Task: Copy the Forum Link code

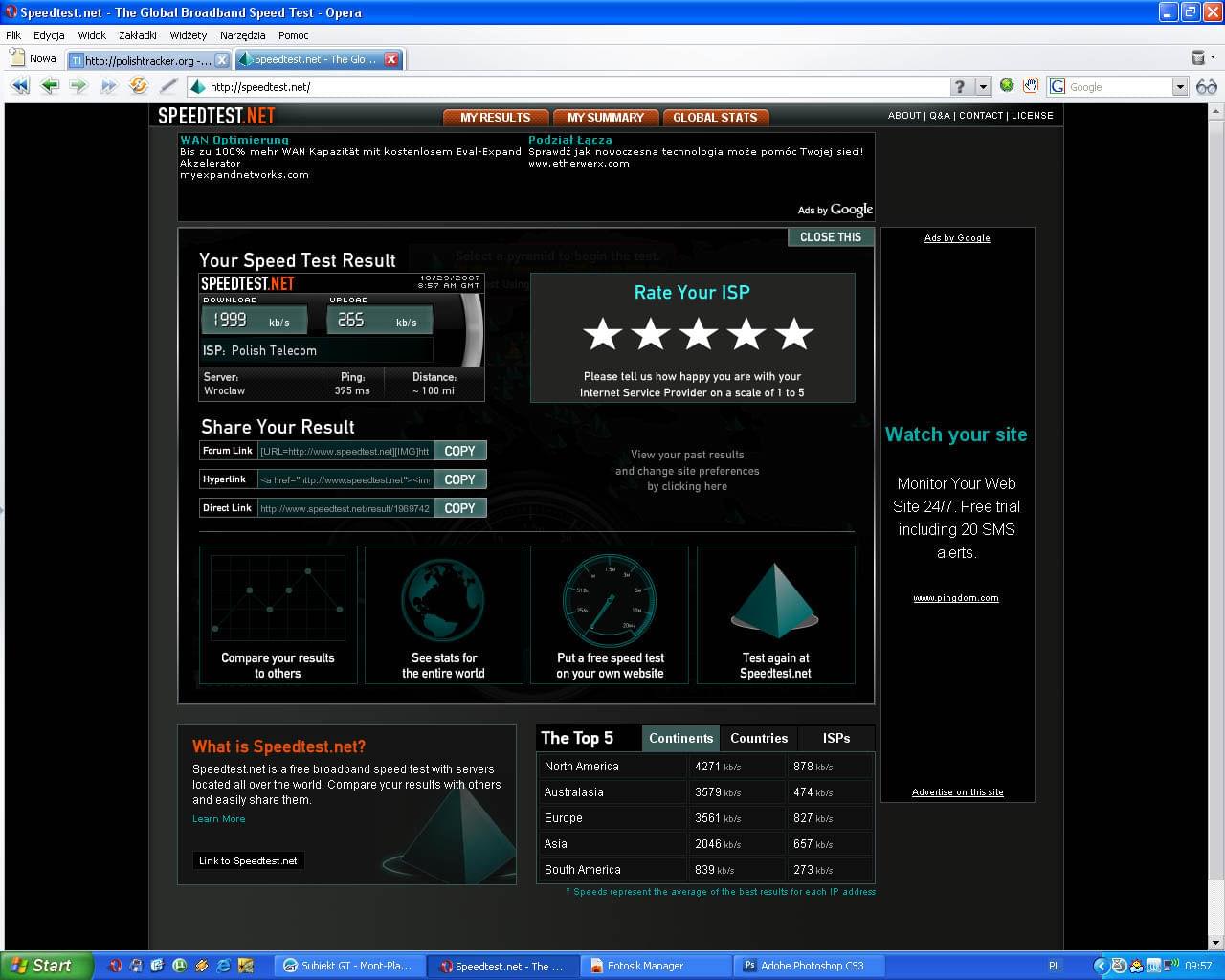Action: 459,451
